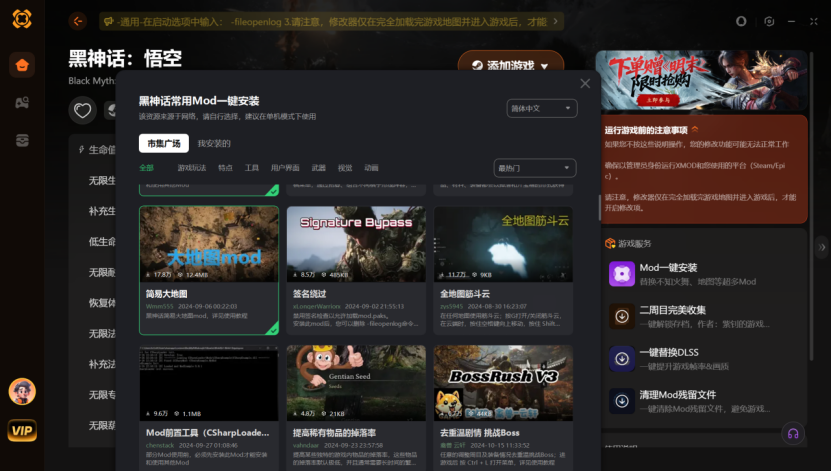Screen dimensions: 831x471
Task: Collapse the 运行游戏前的注意事项 notice chevron
Action: pos(694,129)
